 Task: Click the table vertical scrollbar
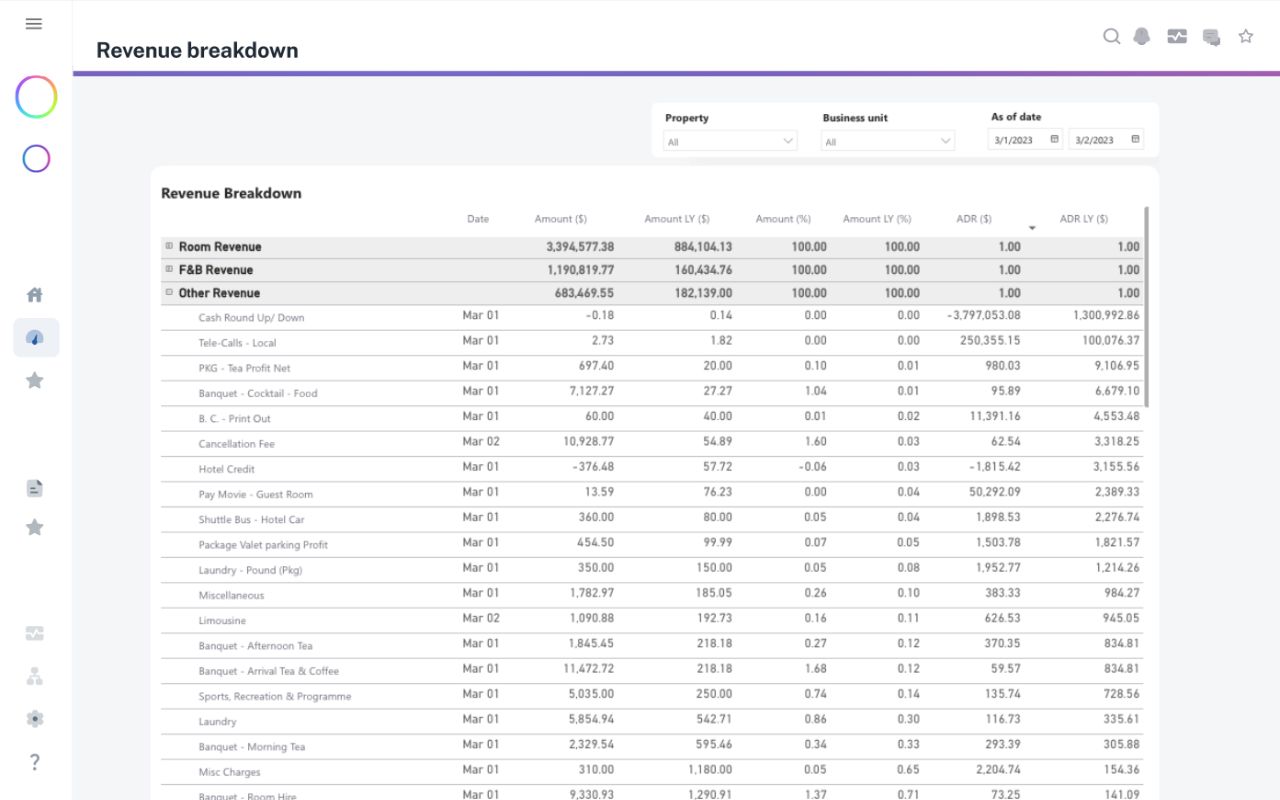tap(1146, 305)
